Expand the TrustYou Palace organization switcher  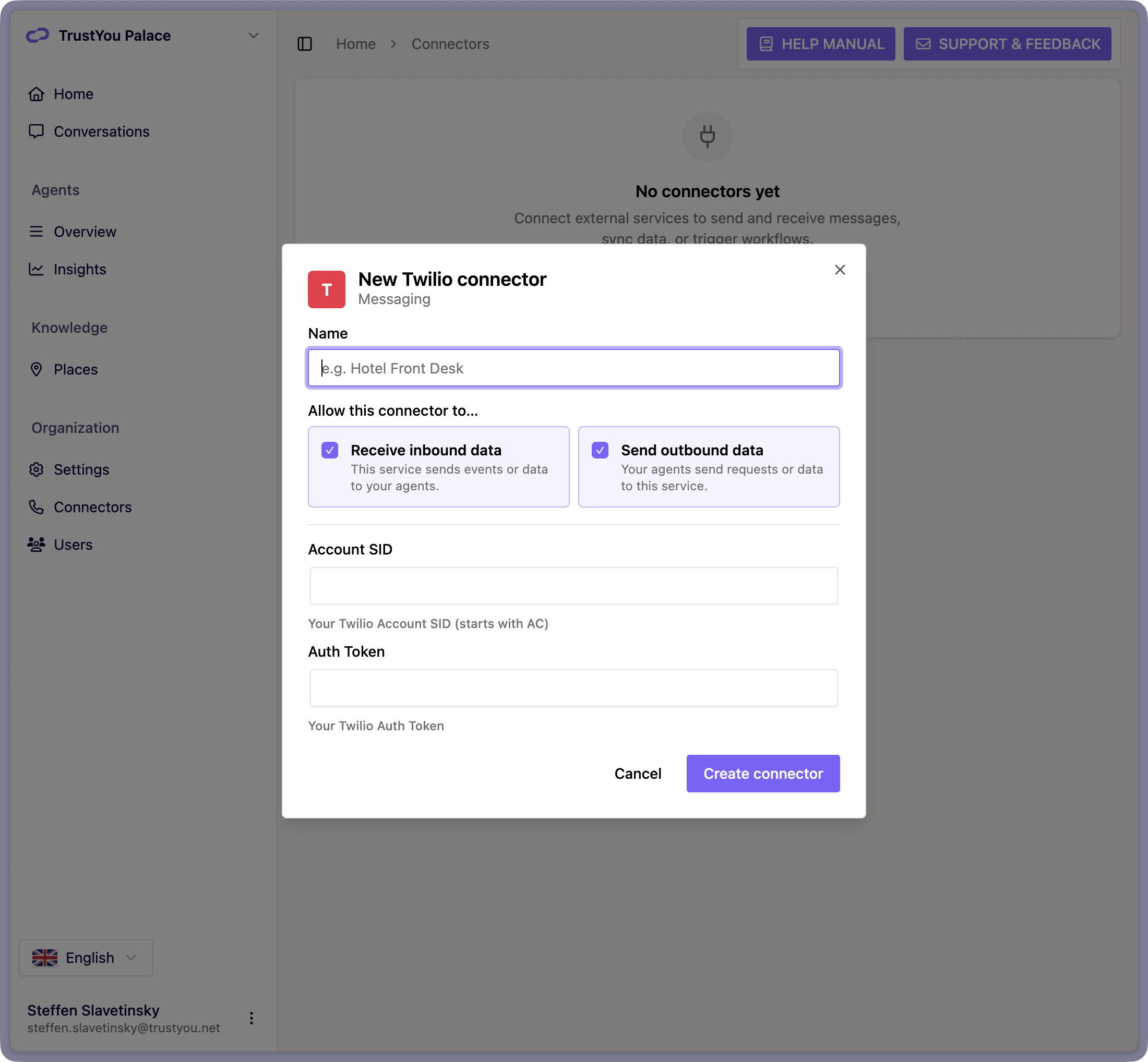(253, 35)
